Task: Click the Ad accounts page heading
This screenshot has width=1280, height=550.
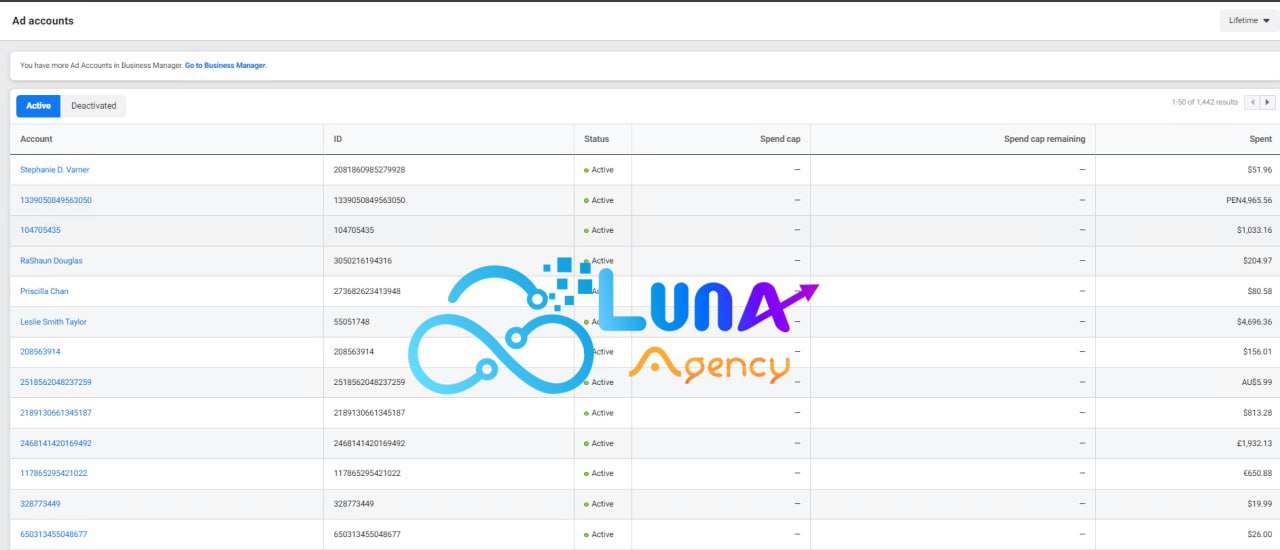Action: pos(43,21)
